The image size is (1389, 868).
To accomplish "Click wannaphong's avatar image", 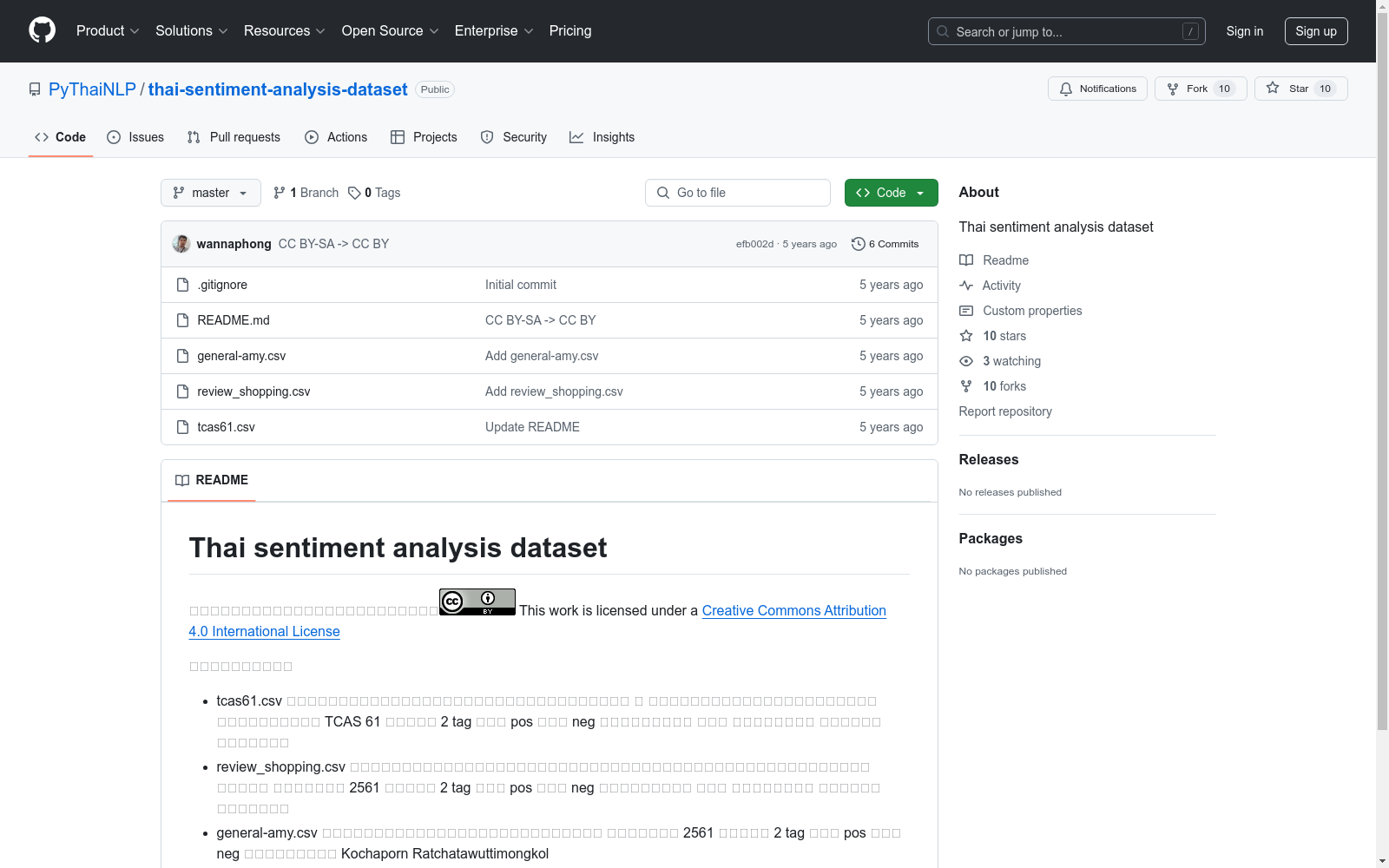I will click(181, 244).
